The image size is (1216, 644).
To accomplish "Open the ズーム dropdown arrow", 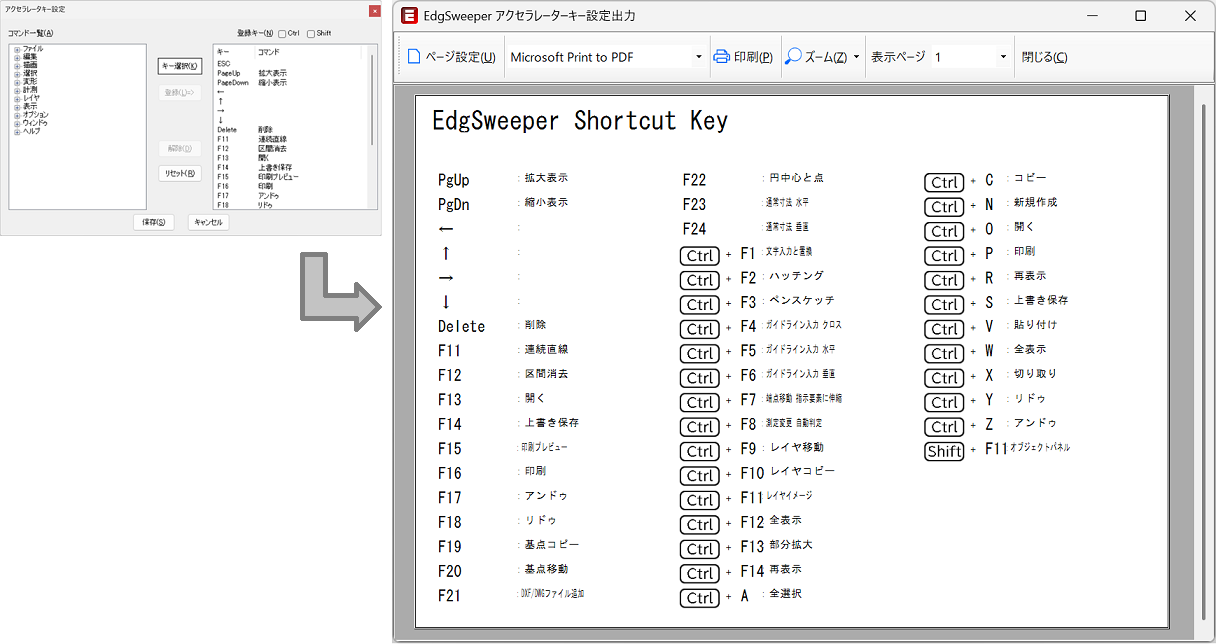I will pyautogui.click(x=856, y=57).
